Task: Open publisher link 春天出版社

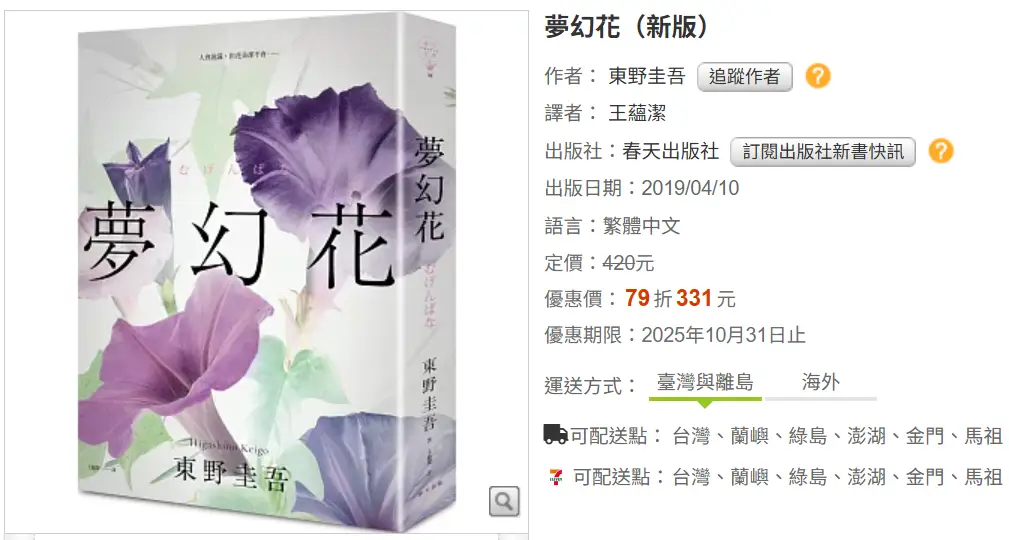Action: coord(670,151)
